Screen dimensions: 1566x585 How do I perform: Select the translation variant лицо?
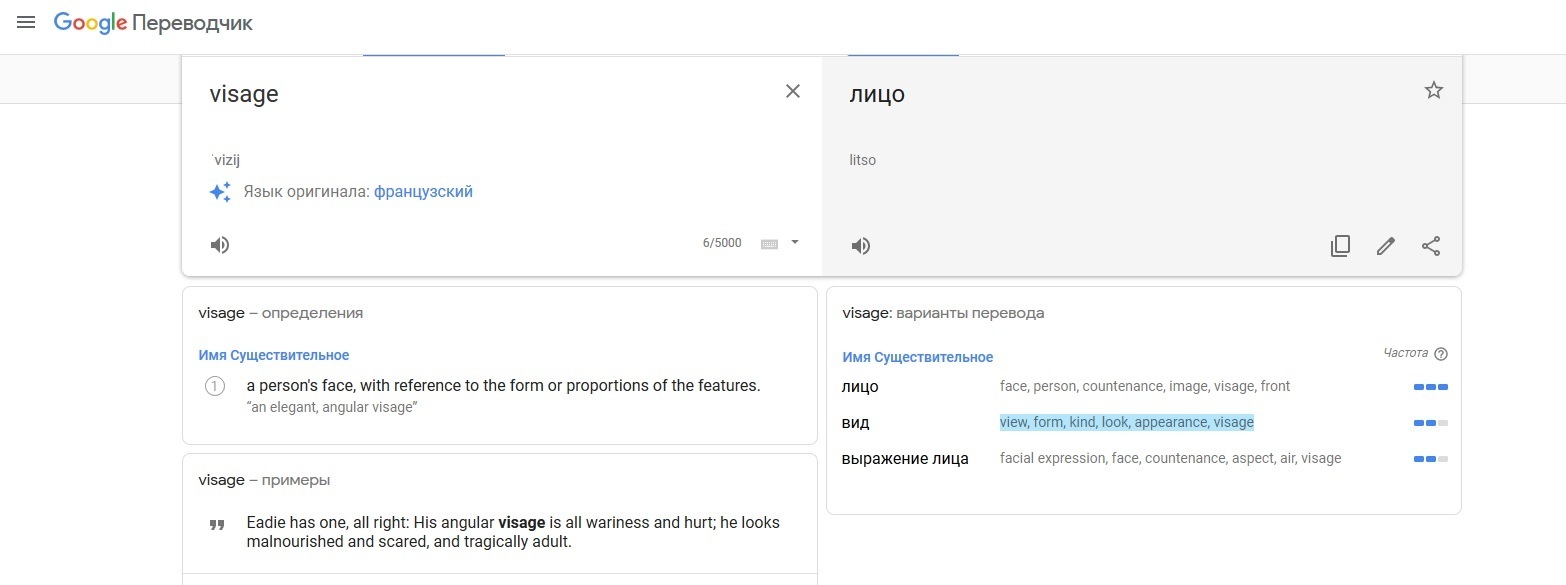(x=860, y=386)
